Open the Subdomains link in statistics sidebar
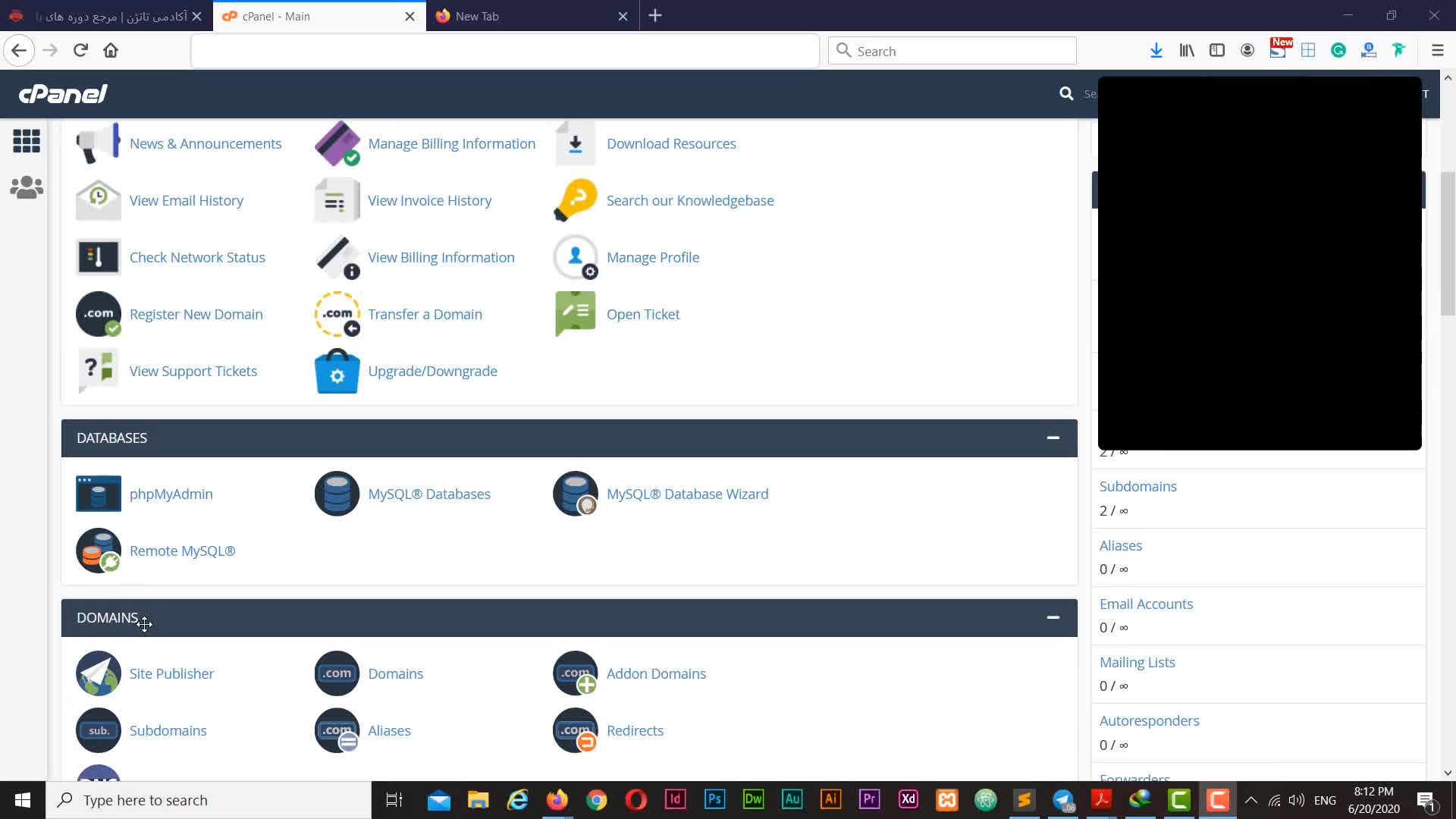The height and width of the screenshot is (819, 1456). tap(1137, 486)
